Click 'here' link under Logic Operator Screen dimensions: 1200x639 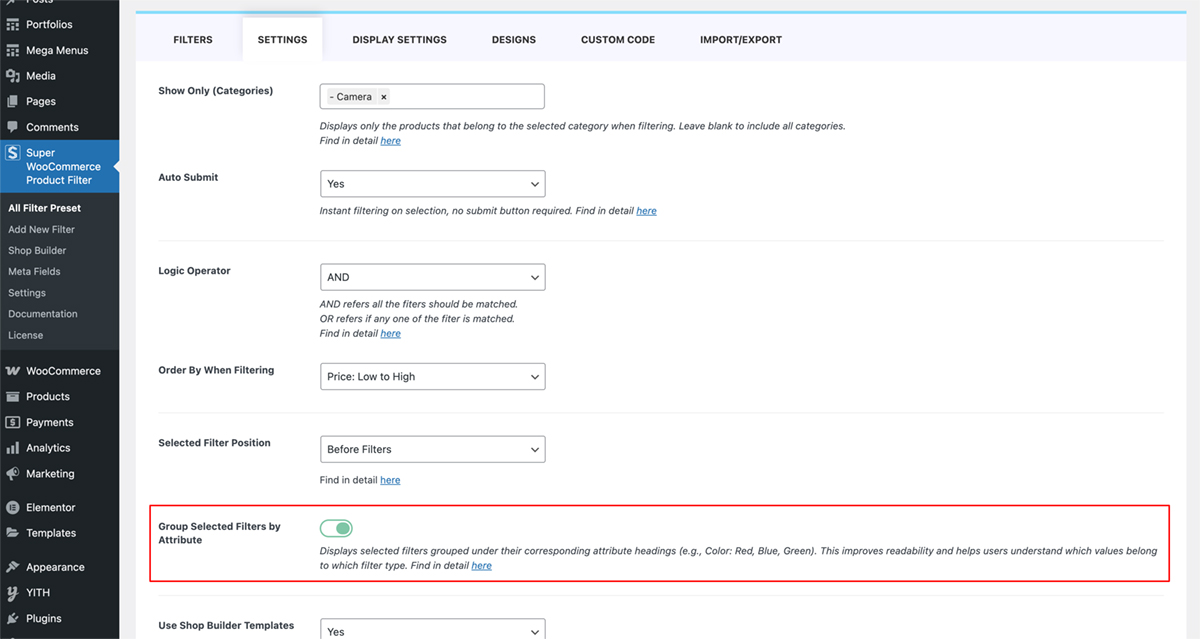[391, 334]
